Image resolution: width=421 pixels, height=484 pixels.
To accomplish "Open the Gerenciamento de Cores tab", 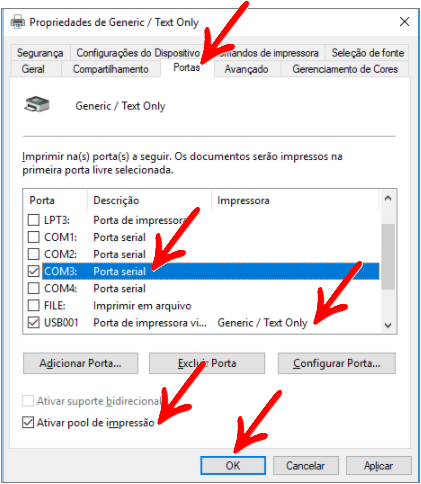I will [345, 69].
